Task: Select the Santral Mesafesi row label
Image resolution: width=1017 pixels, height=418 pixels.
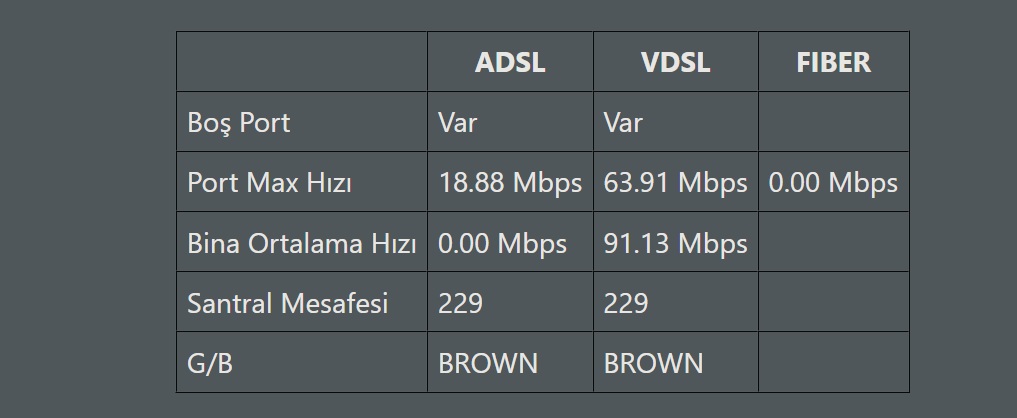Action: point(287,303)
